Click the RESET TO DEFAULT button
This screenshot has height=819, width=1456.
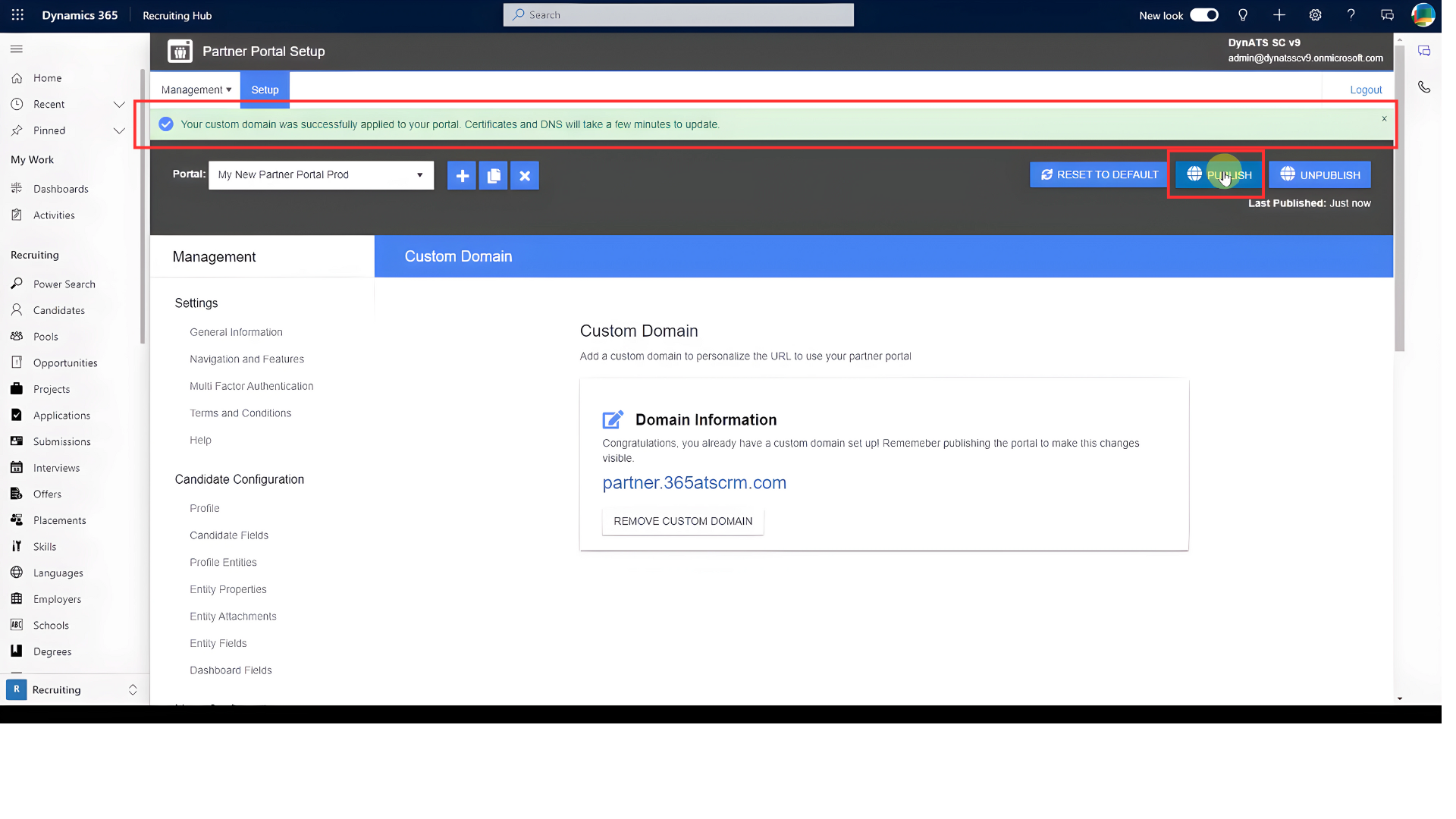click(1099, 174)
